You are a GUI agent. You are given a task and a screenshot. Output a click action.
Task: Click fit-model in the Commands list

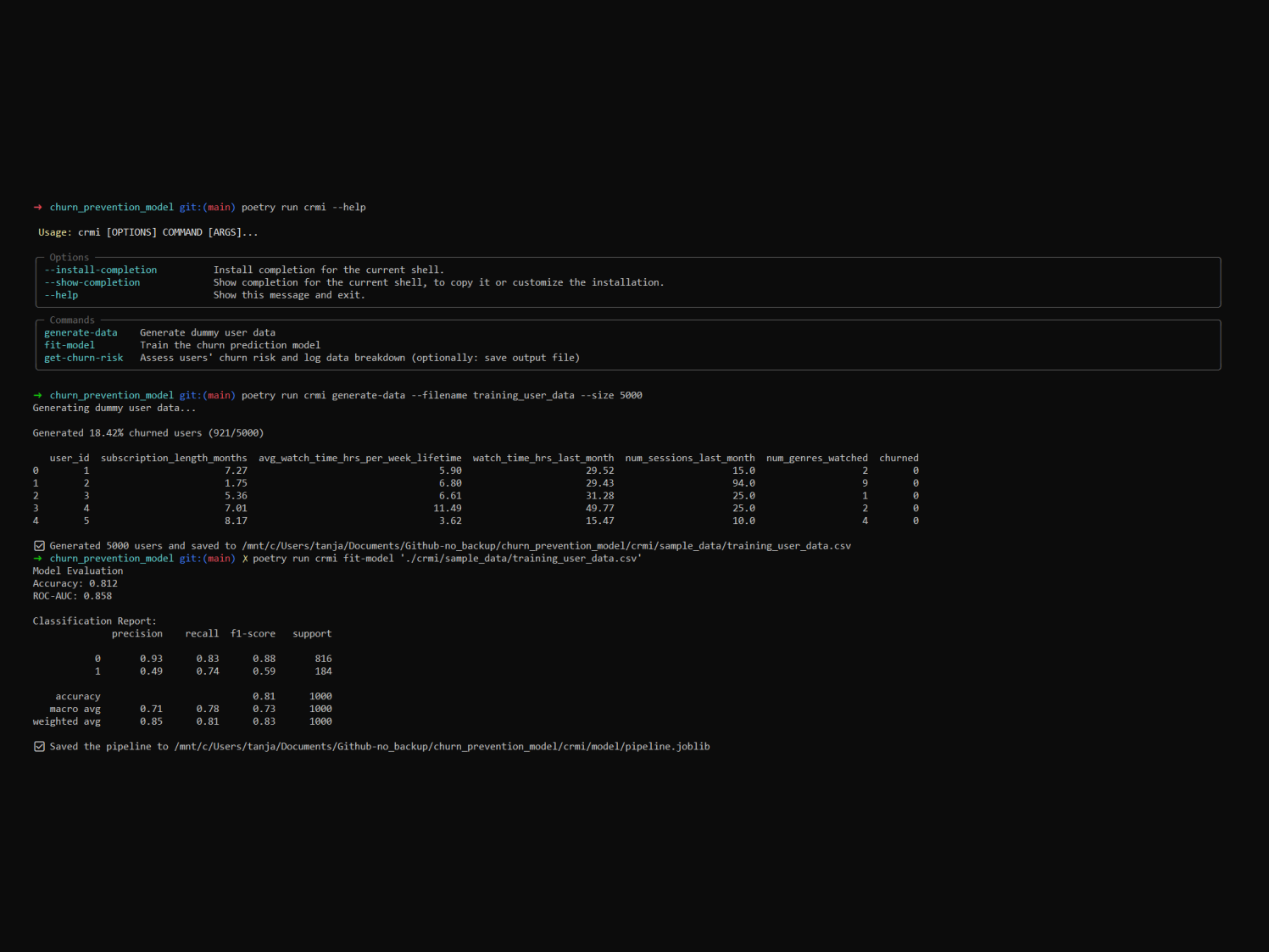pyautogui.click(x=70, y=345)
